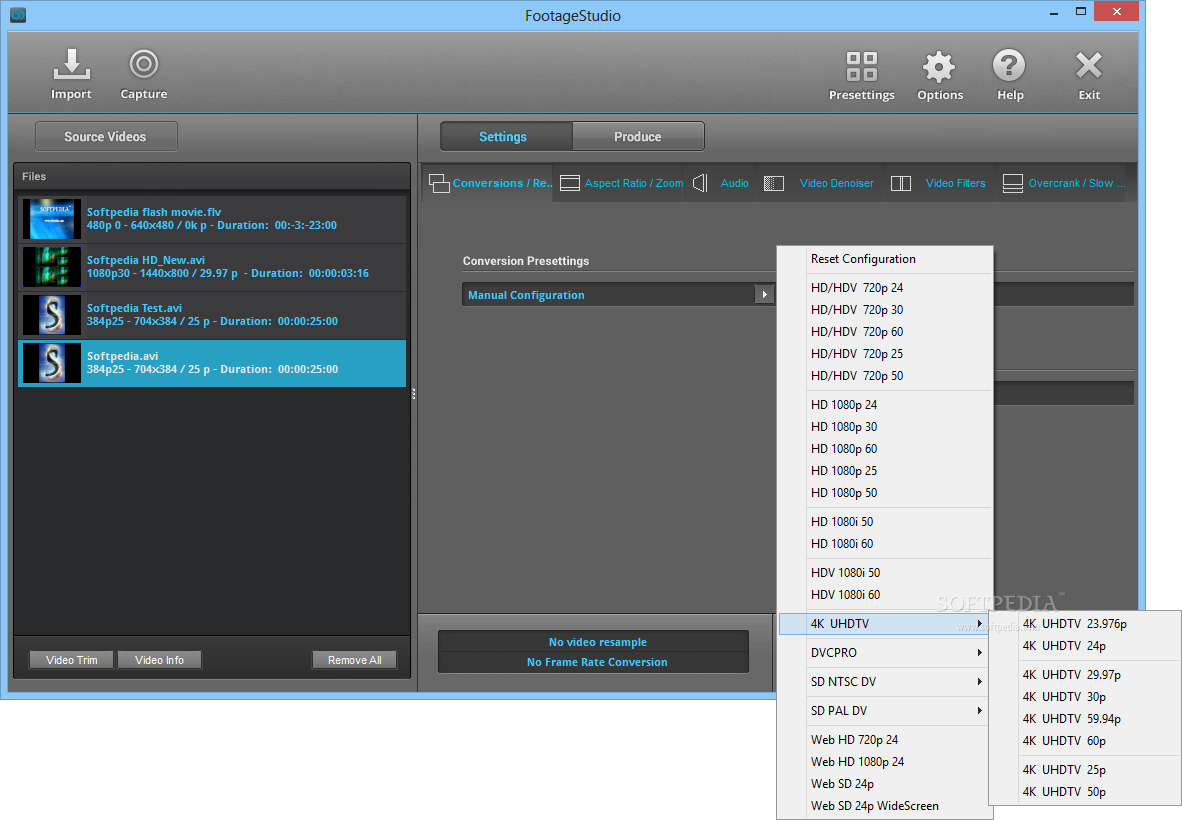Select the HD 1080i 50 preset
The height and width of the screenshot is (820, 1182).
pos(884,522)
